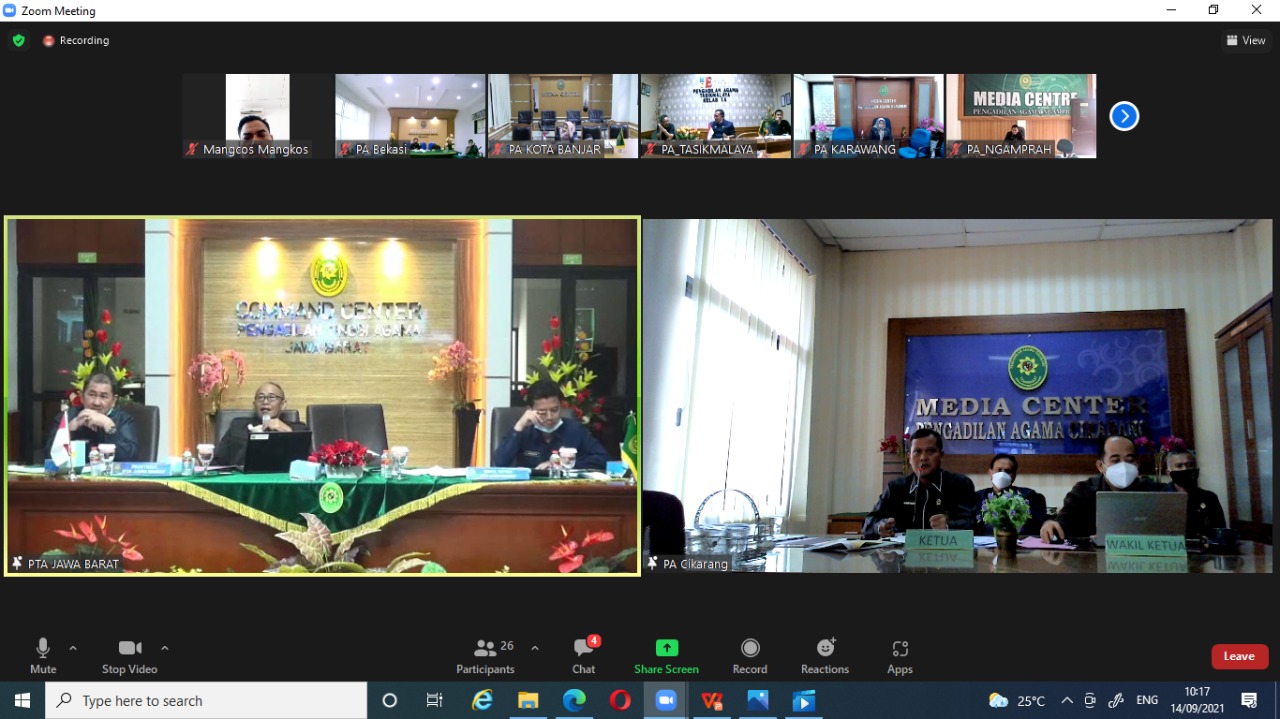Open the clock and calendar flyout
This screenshot has width=1280, height=719.
coord(1197,701)
